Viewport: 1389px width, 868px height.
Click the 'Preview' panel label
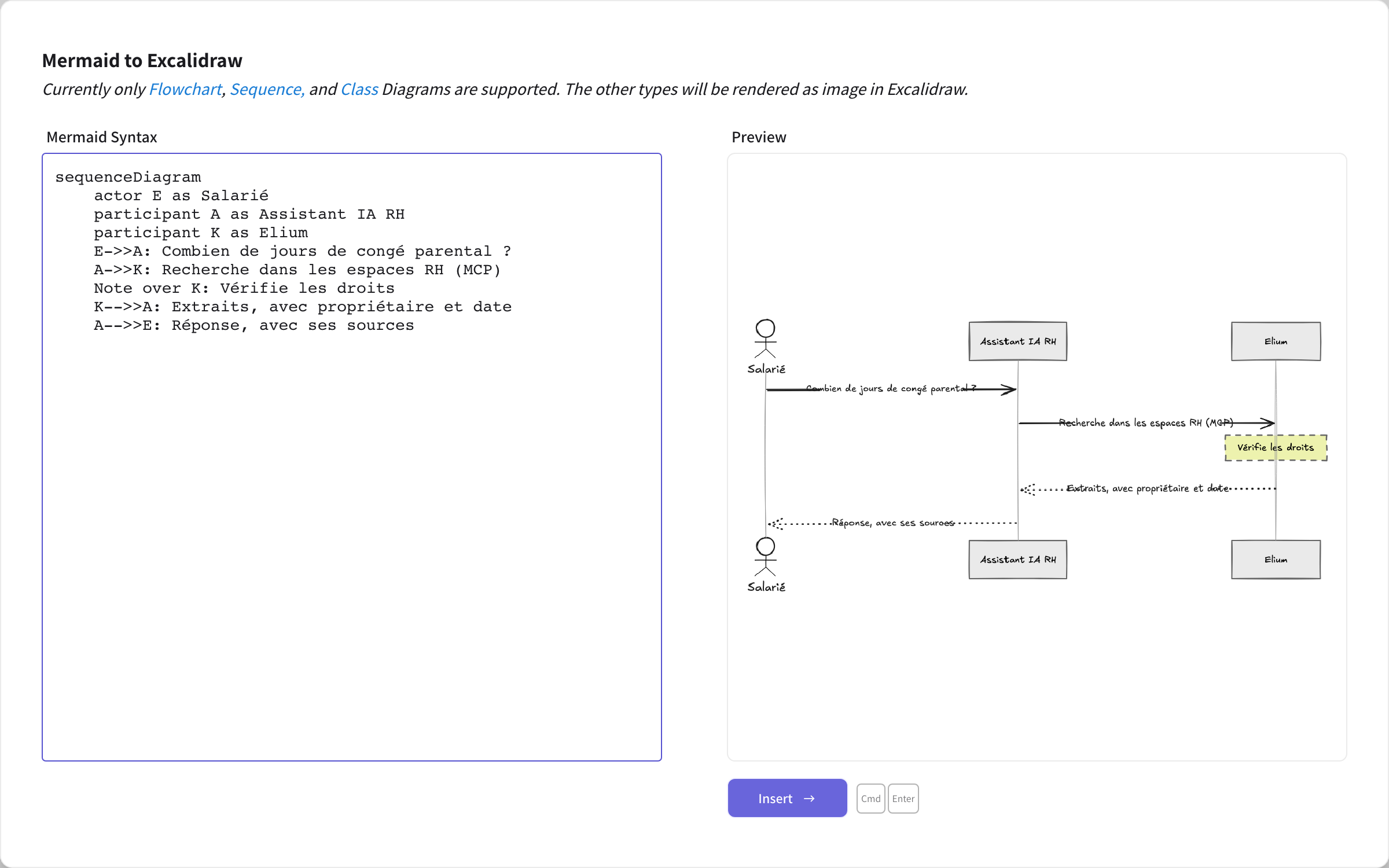pyautogui.click(x=759, y=137)
